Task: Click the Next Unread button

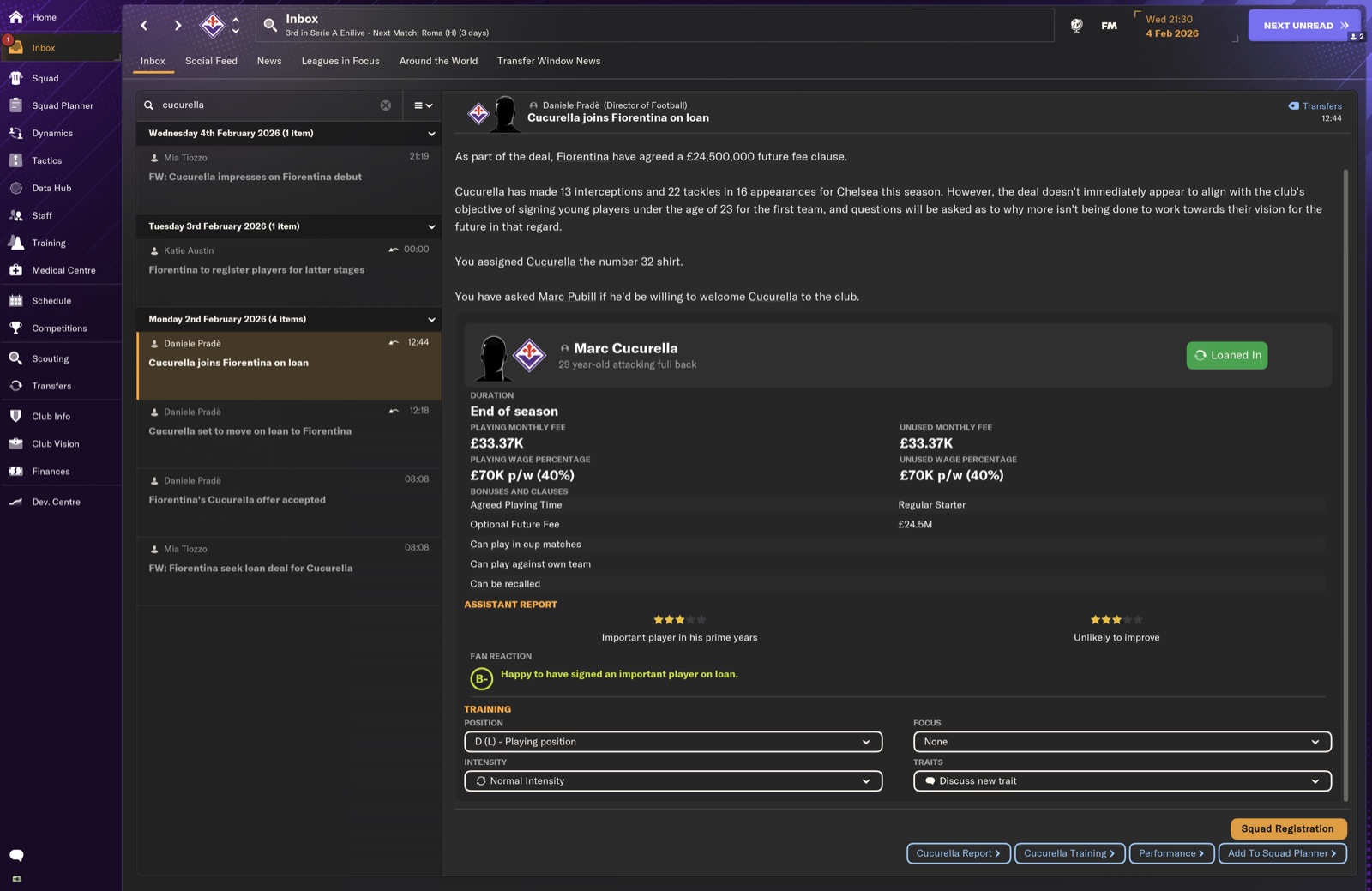Action: (1305, 26)
